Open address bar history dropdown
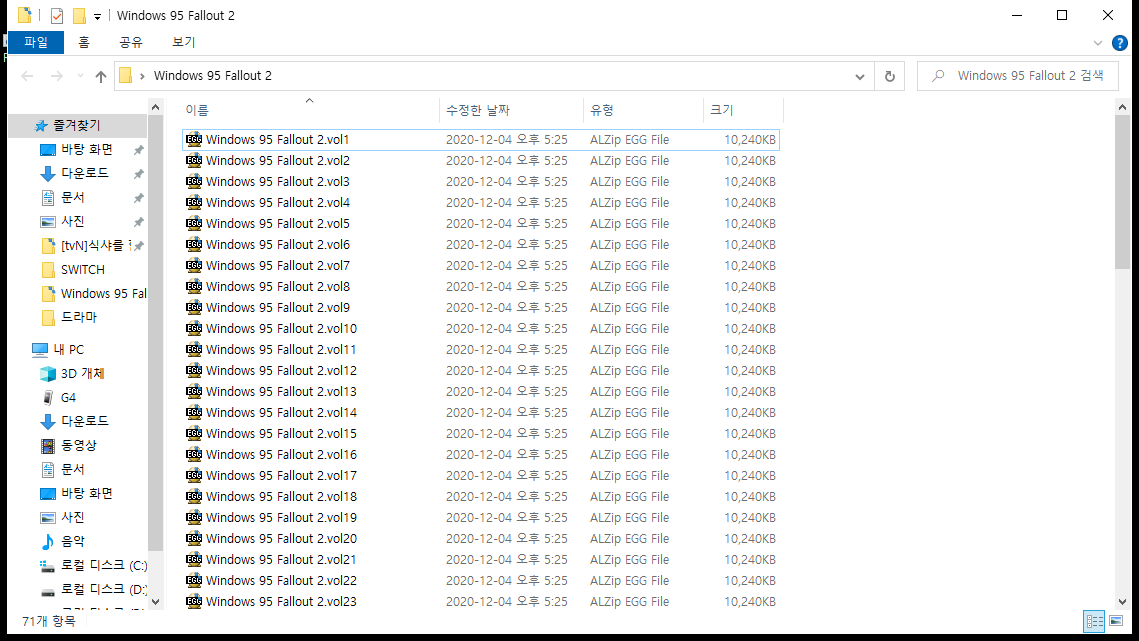Screen dimensions: 1139x641 click(859, 76)
